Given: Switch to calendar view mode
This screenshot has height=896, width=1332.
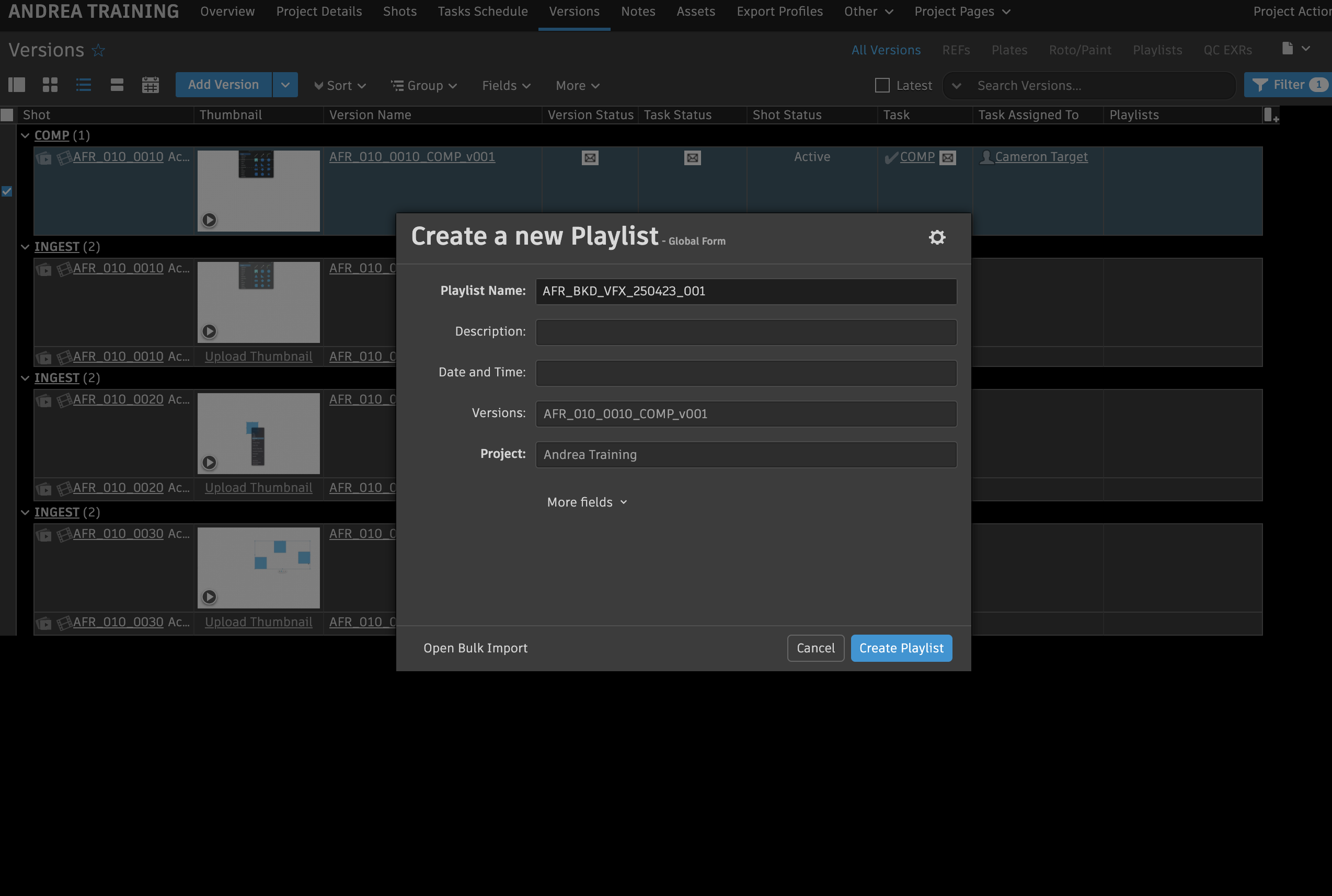Looking at the screenshot, I should 150,85.
